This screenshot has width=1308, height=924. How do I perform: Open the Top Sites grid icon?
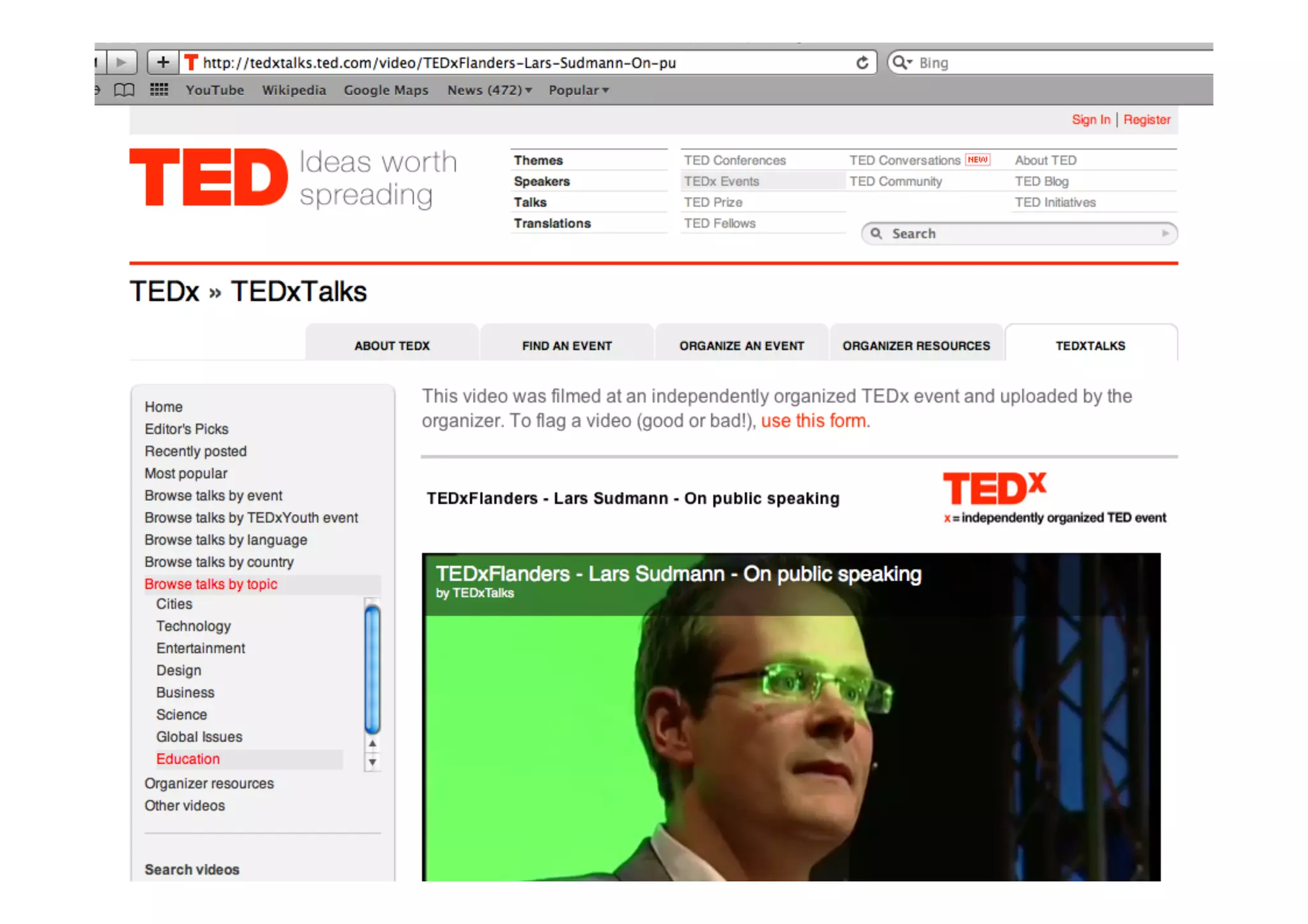[159, 90]
